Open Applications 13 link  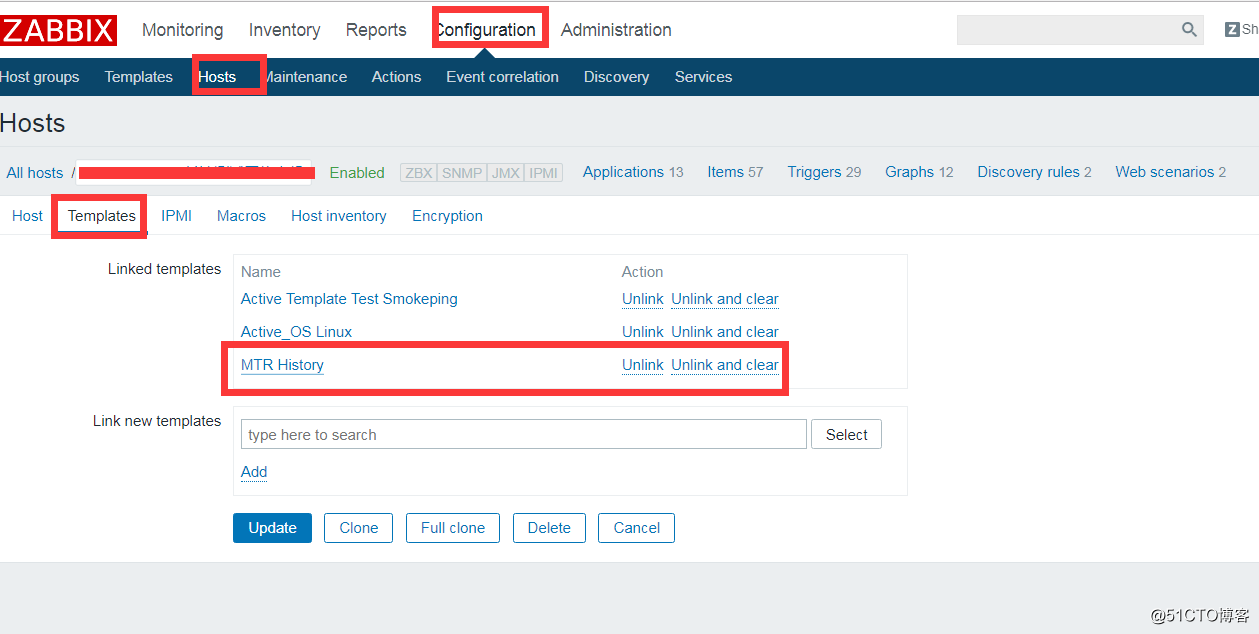click(633, 172)
